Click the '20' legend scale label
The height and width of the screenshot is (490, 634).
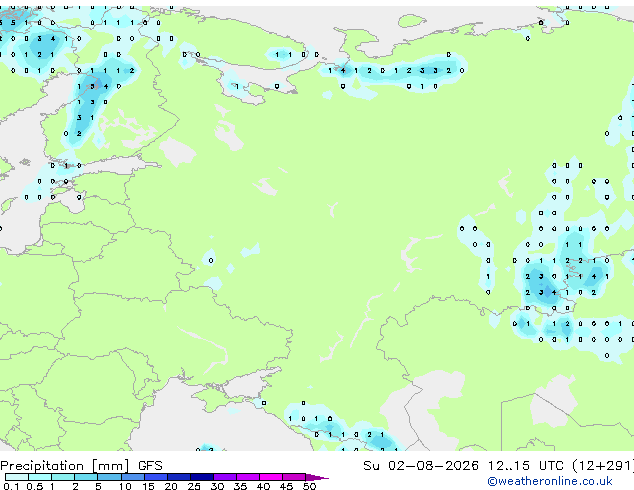[171, 486]
